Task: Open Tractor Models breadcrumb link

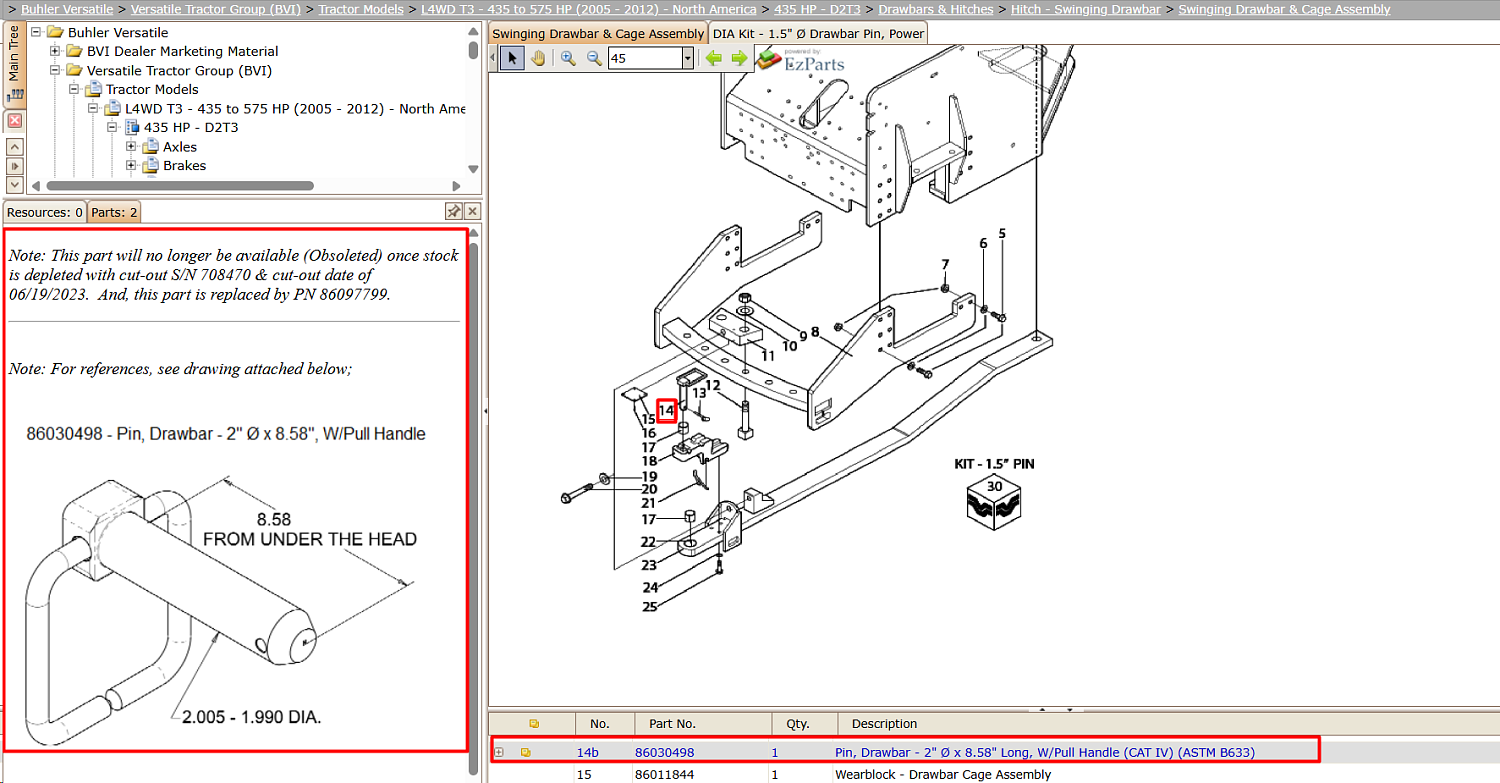Action: coord(361,9)
